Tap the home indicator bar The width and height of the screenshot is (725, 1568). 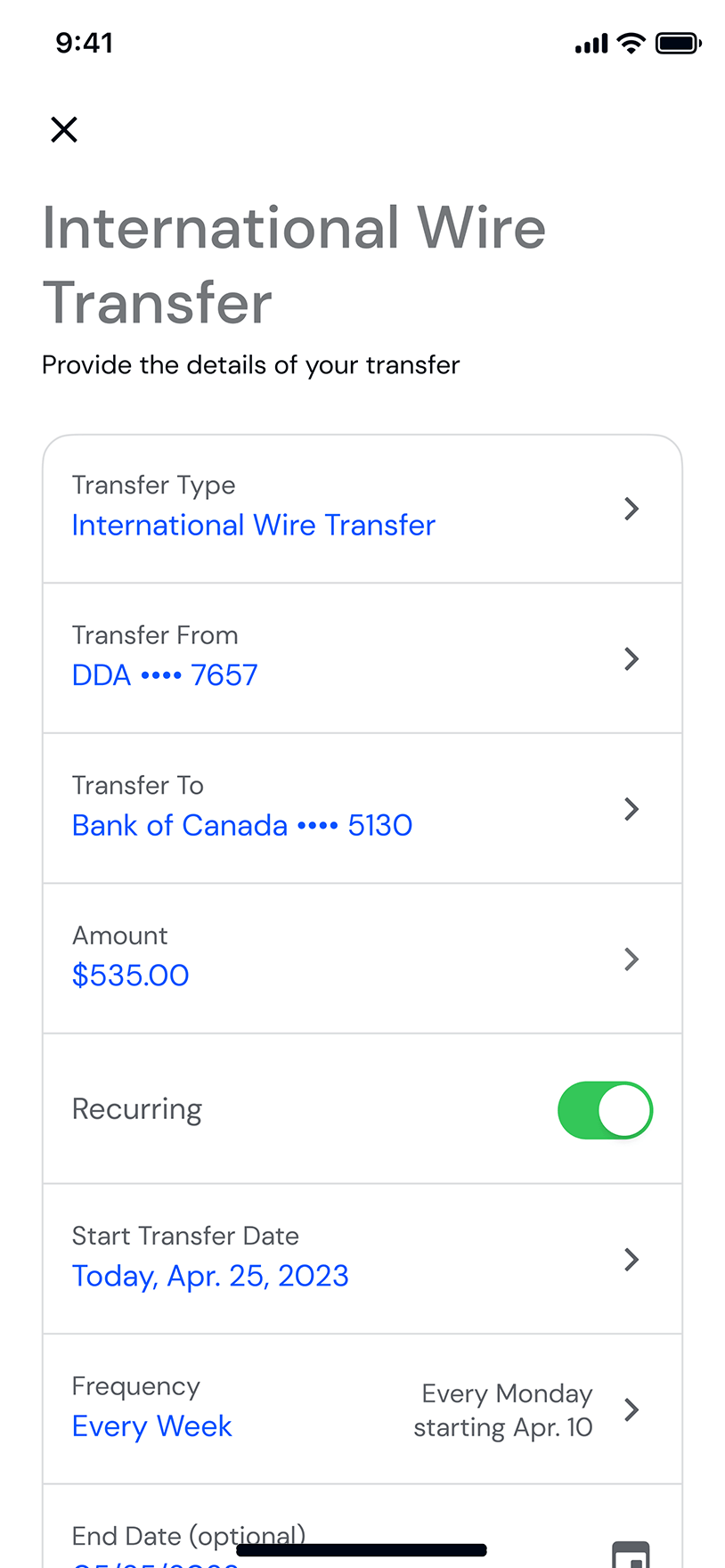click(362, 1550)
